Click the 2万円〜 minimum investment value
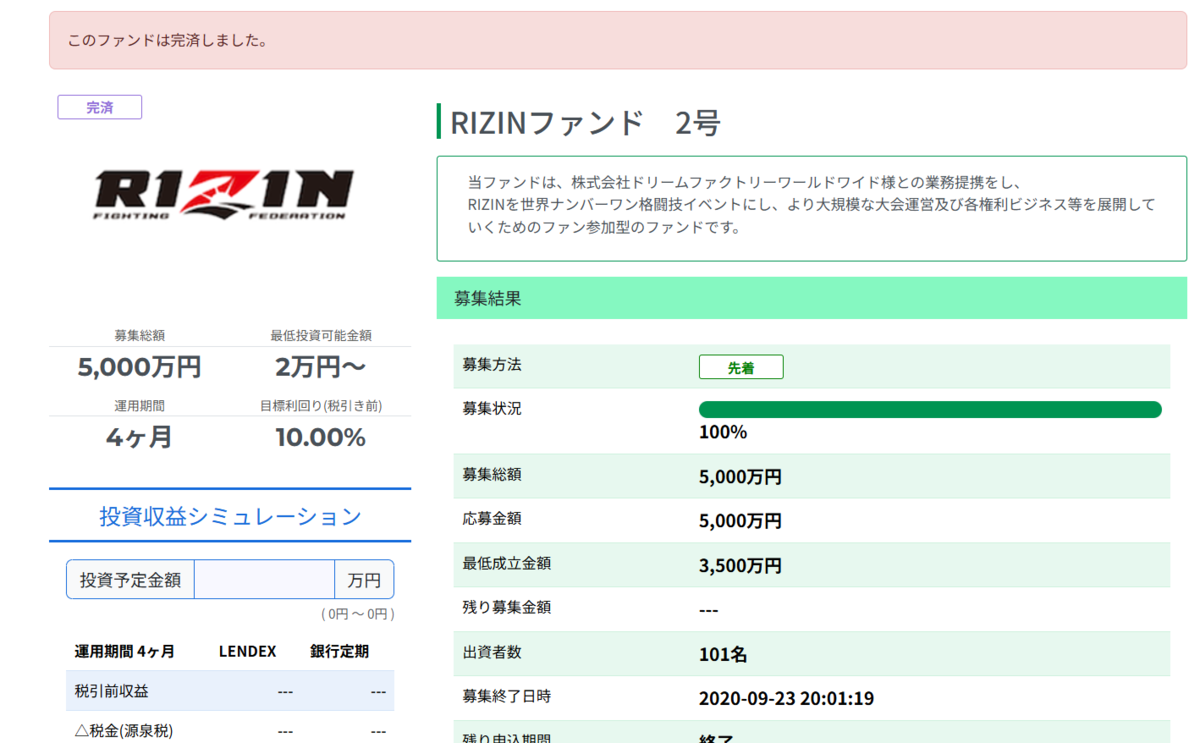1200x743 pixels. [320, 367]
